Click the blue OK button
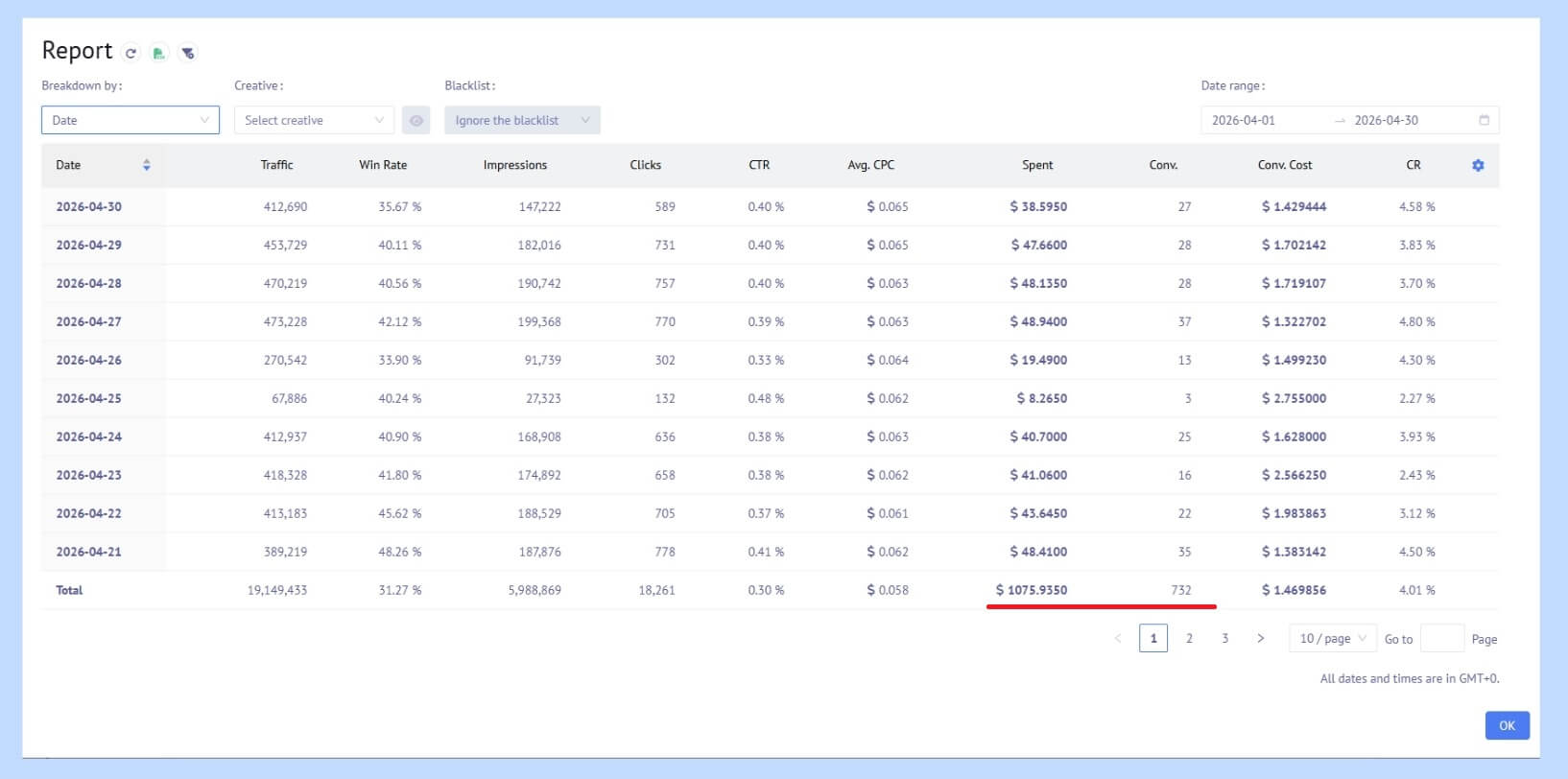The width and height of the screenshot is (1568, 779). tap(1507, 725)
